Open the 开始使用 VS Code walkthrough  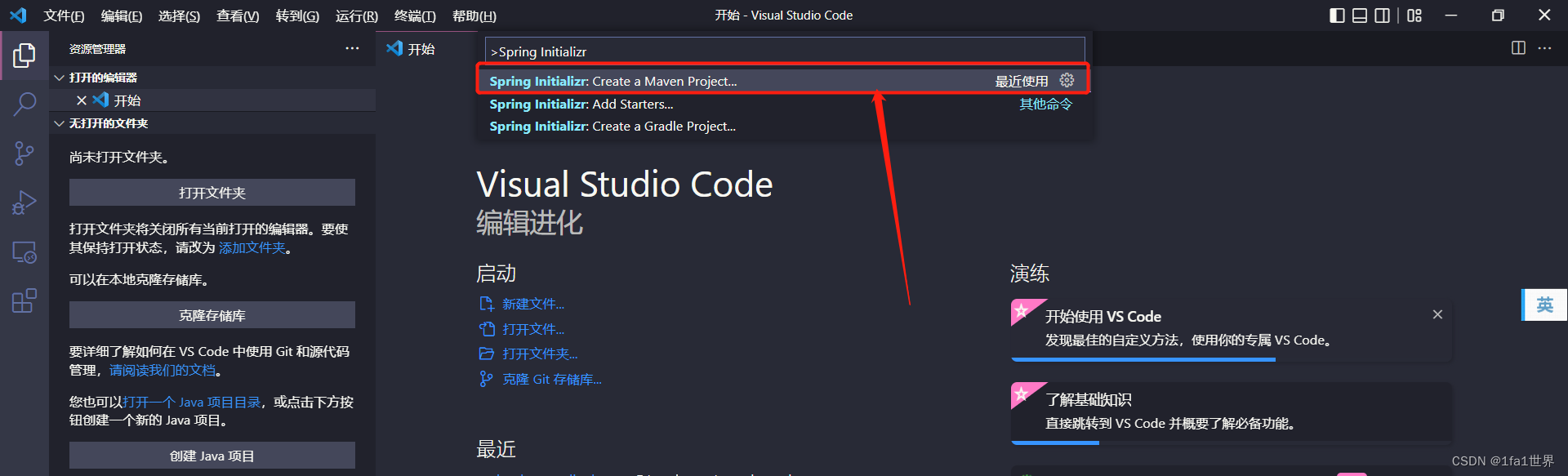coord(1231,328)
